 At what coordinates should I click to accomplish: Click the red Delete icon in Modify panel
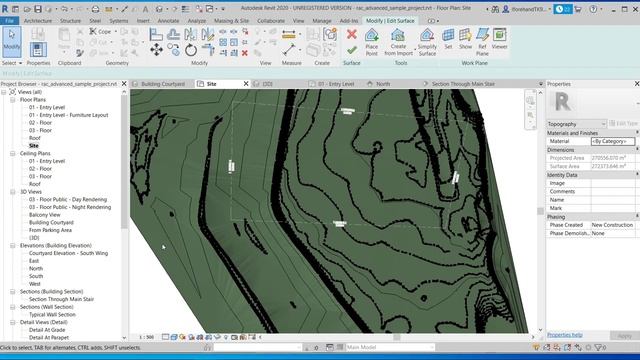(x=244, y=53)
